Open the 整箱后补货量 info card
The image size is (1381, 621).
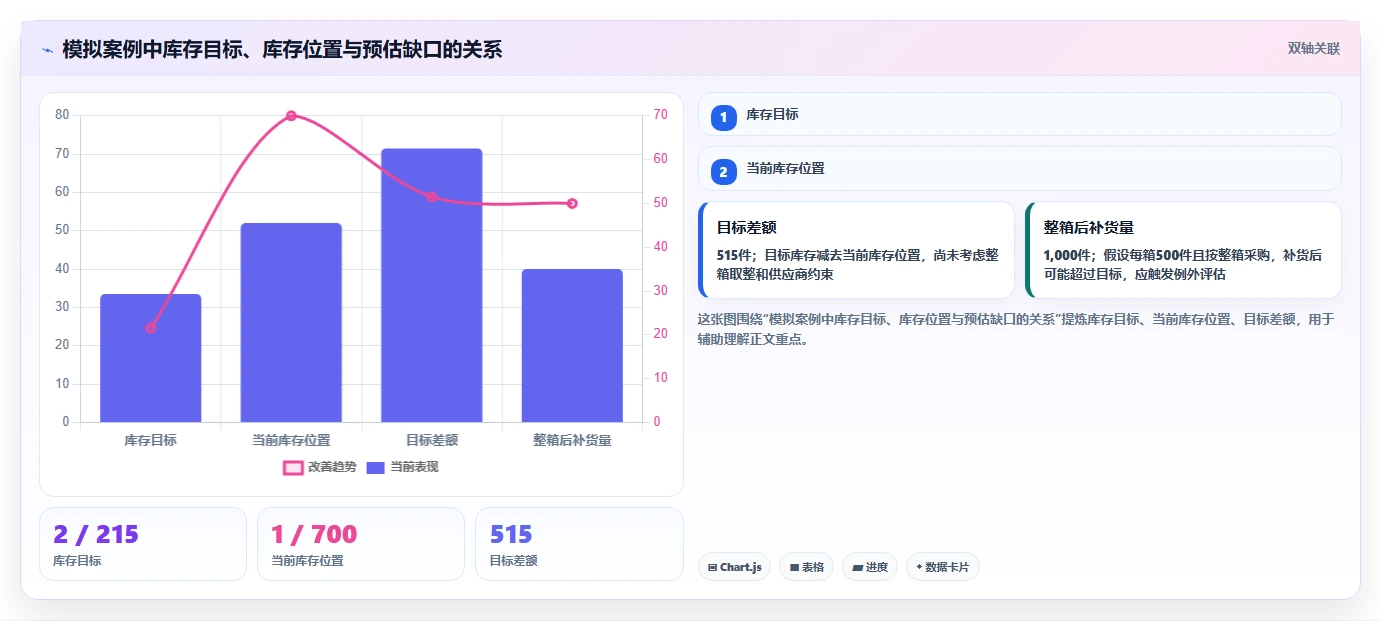(x=1183, y=250)
